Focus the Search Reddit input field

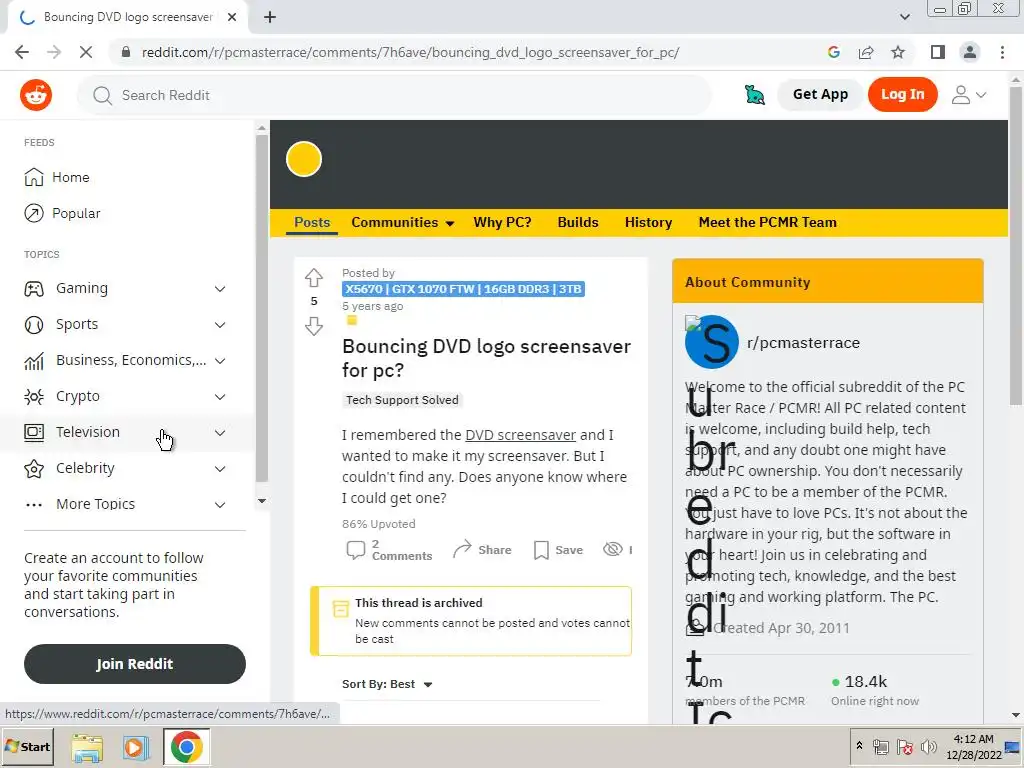click(394, 95)
